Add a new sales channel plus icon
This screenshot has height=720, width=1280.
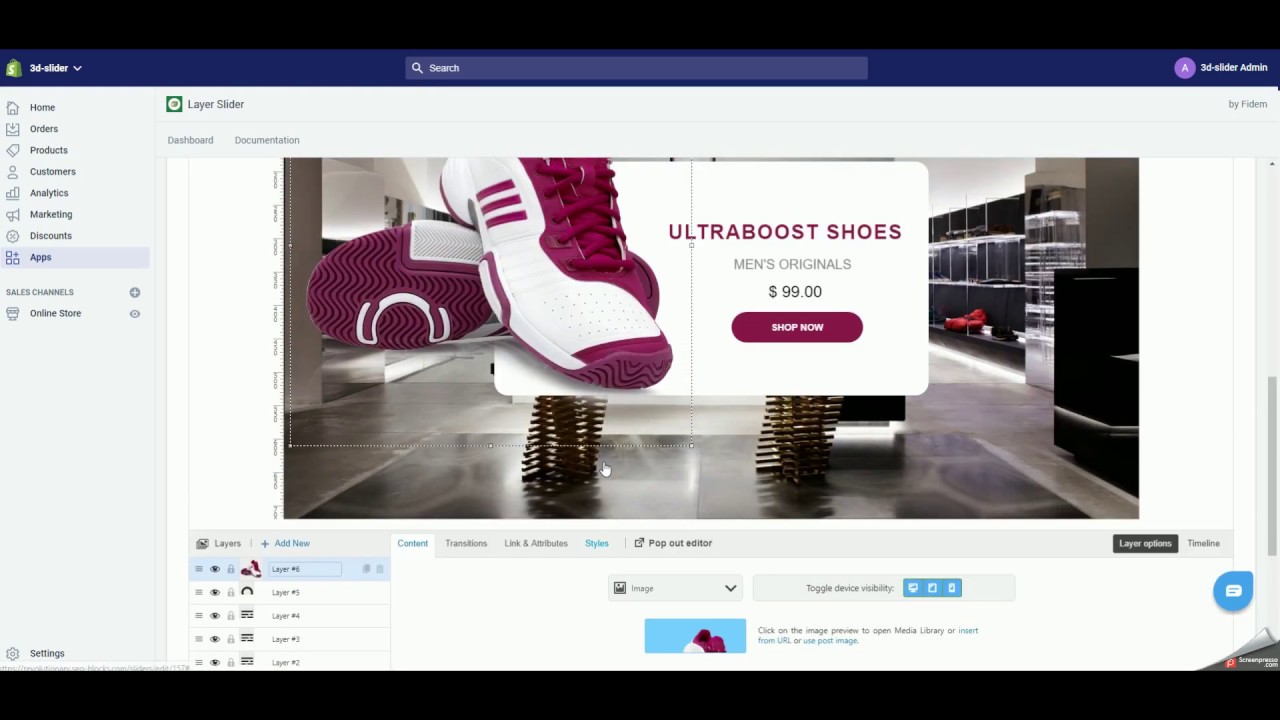135,292
